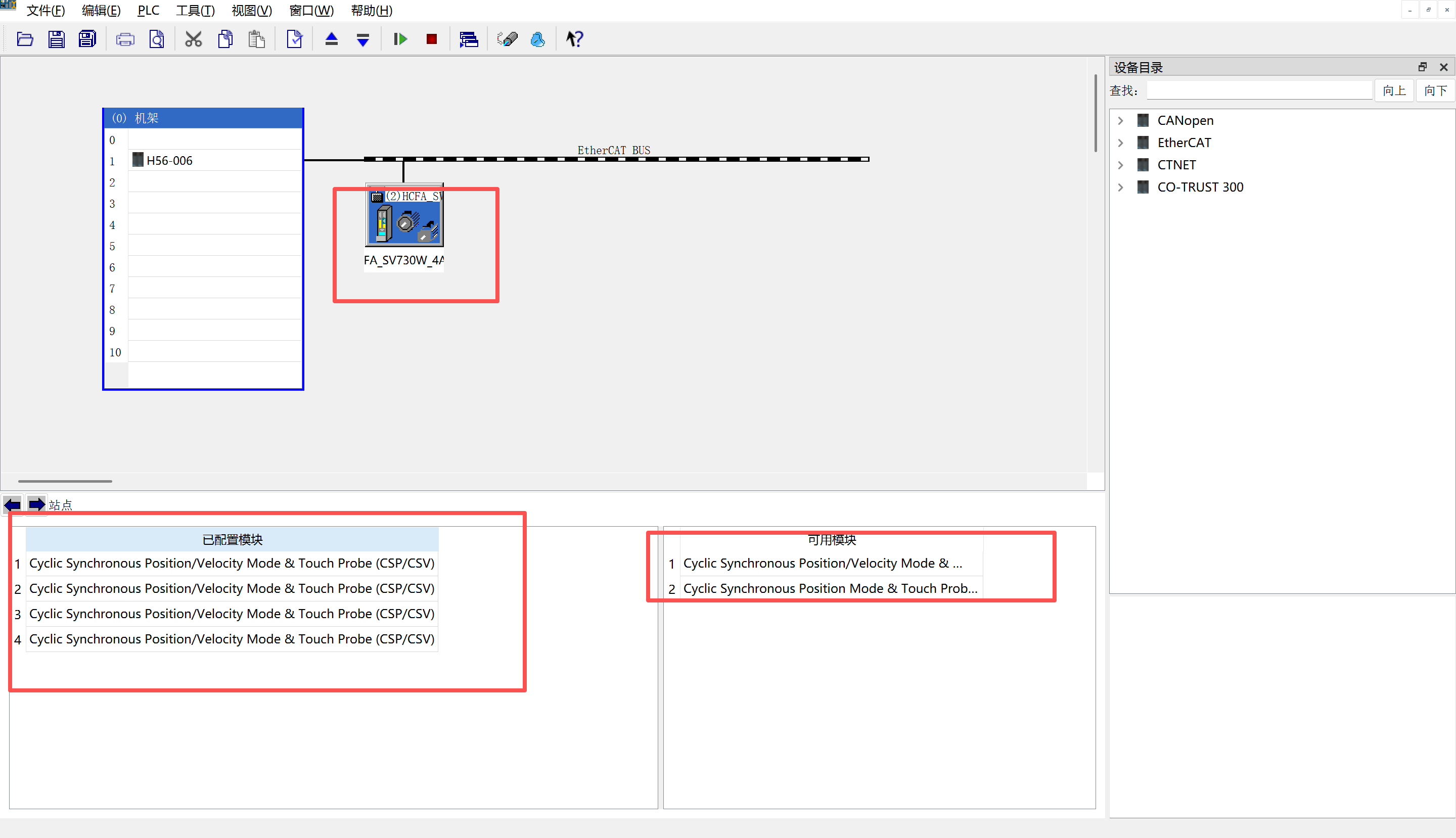Open a project with the folder icon
1456x838 pixels.
(x=25, y=39)
